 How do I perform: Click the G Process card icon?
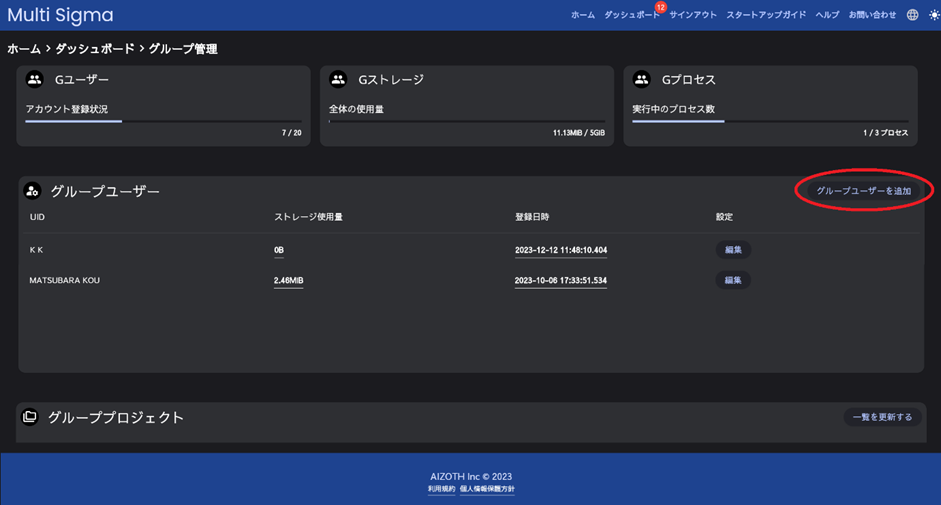[642, 80]
